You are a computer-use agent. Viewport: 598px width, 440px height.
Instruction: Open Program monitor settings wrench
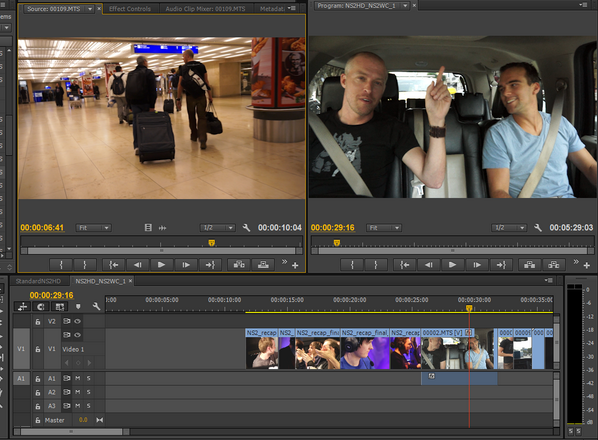tap(538, 228)
